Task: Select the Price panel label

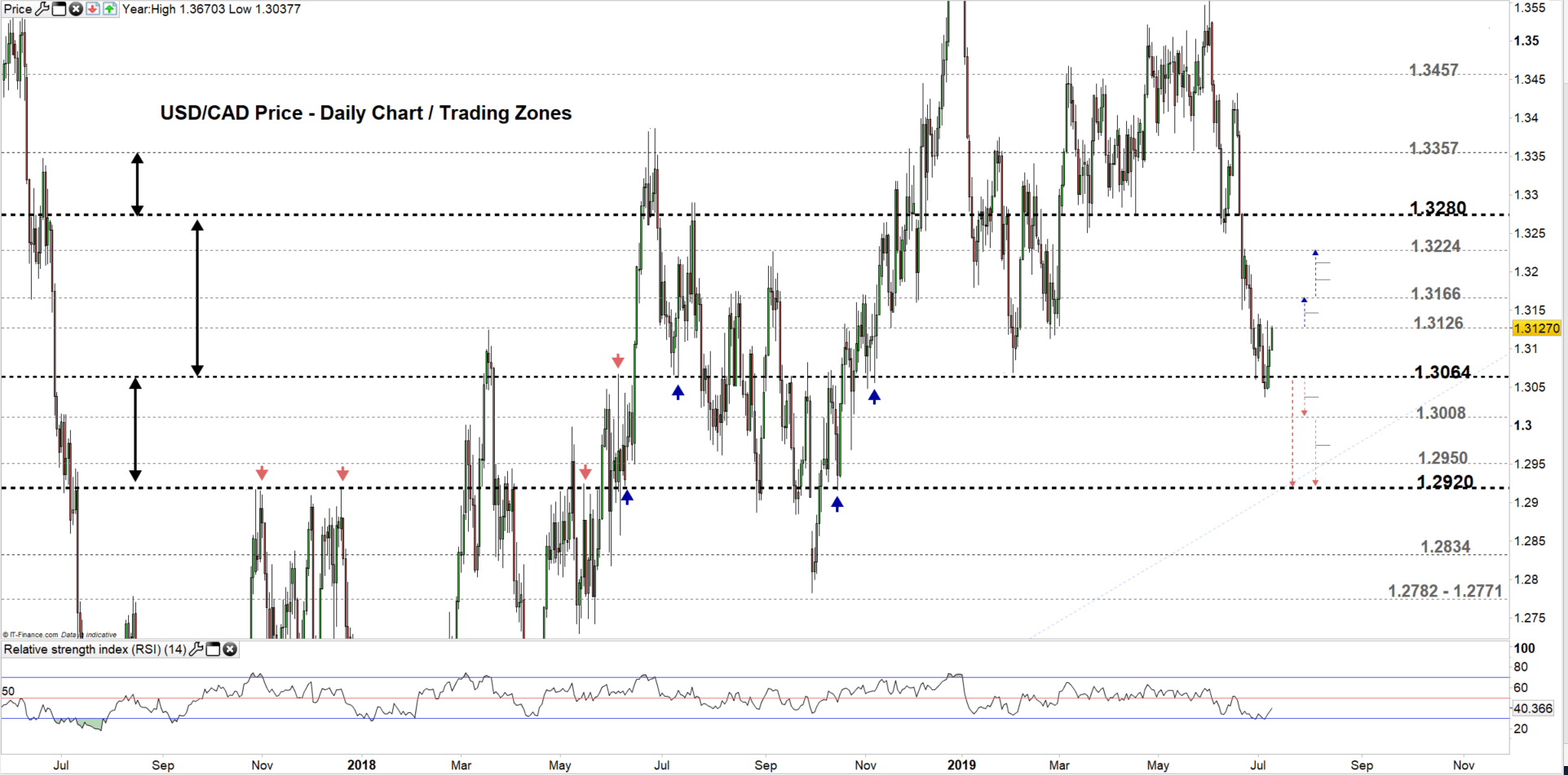Action: (x=18, y=9)
